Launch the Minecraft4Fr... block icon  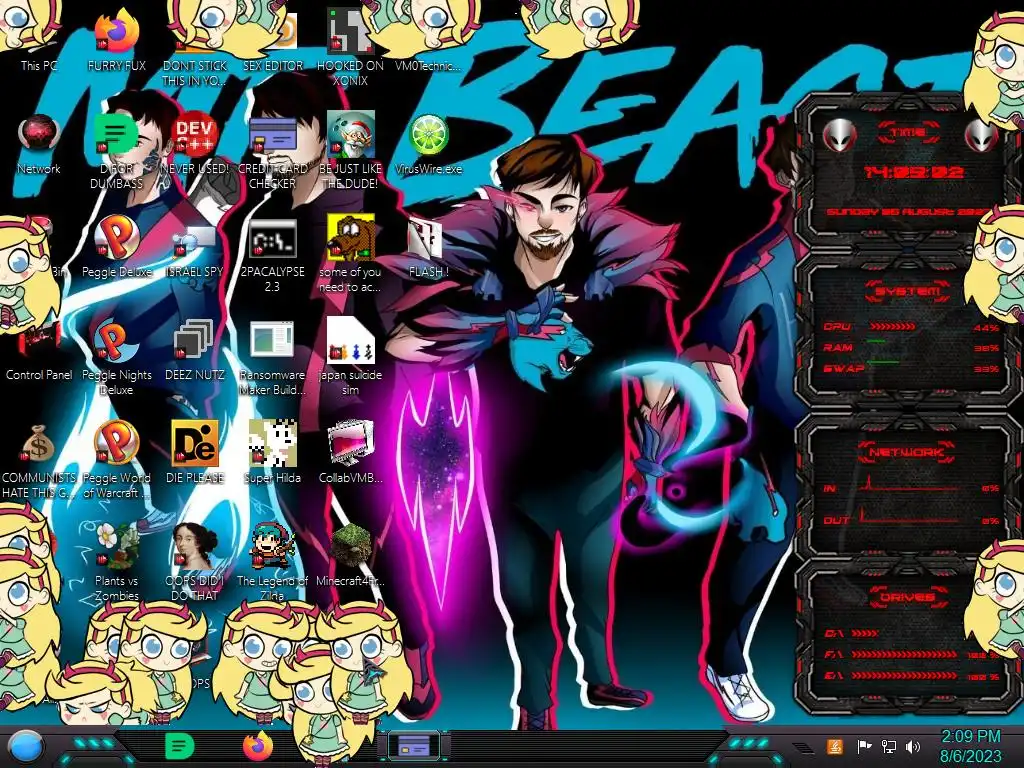350,555
